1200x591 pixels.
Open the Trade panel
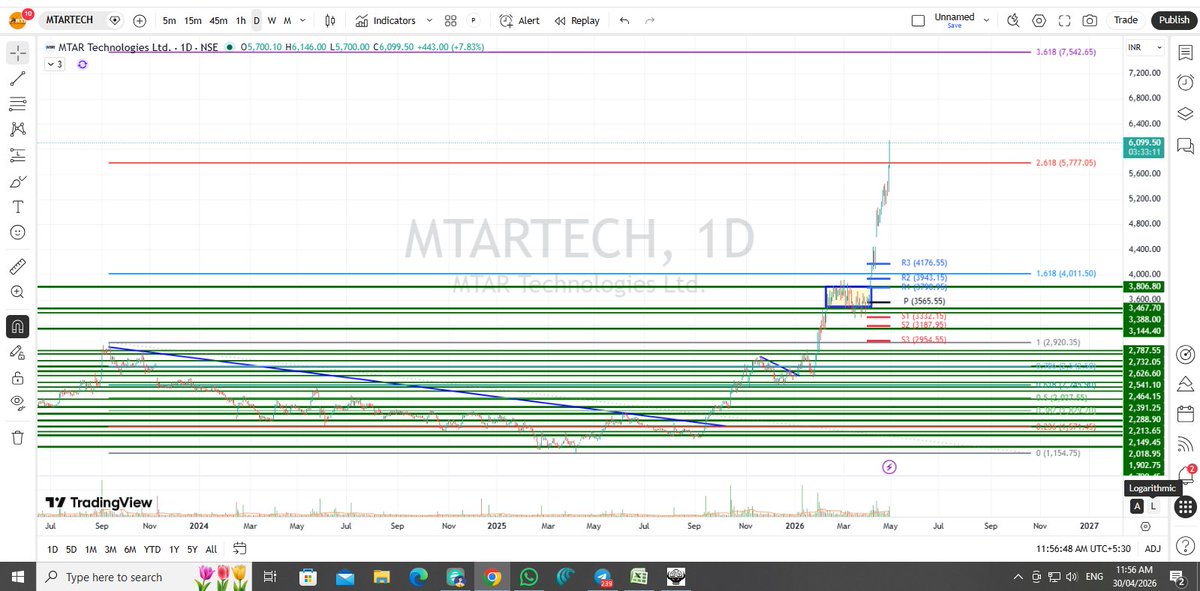1125,20
